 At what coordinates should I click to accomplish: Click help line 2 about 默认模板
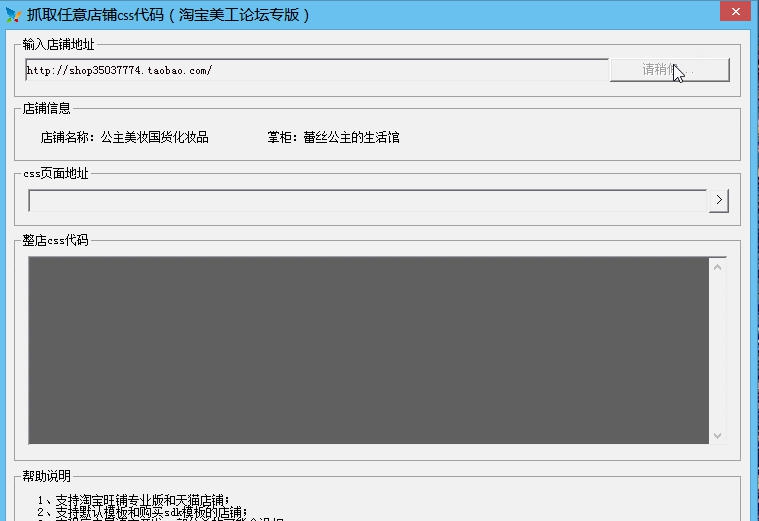143,512
